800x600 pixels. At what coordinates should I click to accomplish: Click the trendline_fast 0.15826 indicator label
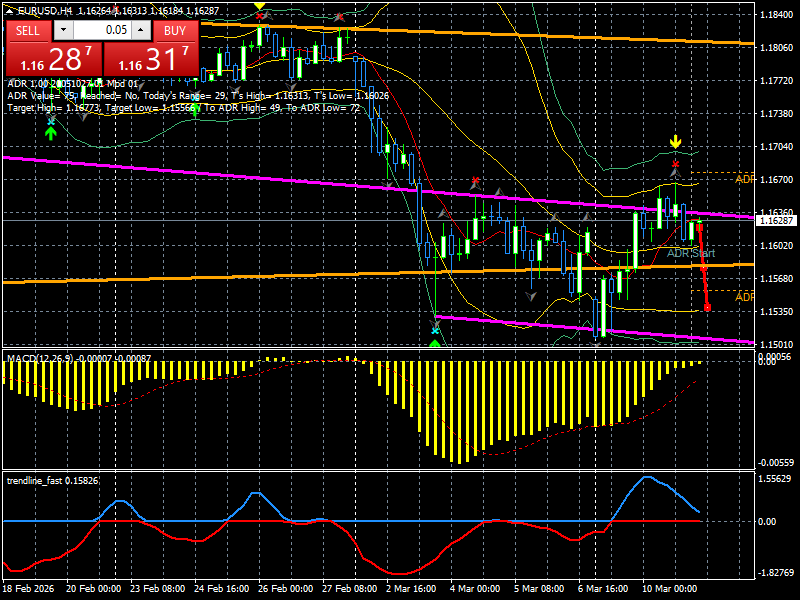[x=53, y=481]
